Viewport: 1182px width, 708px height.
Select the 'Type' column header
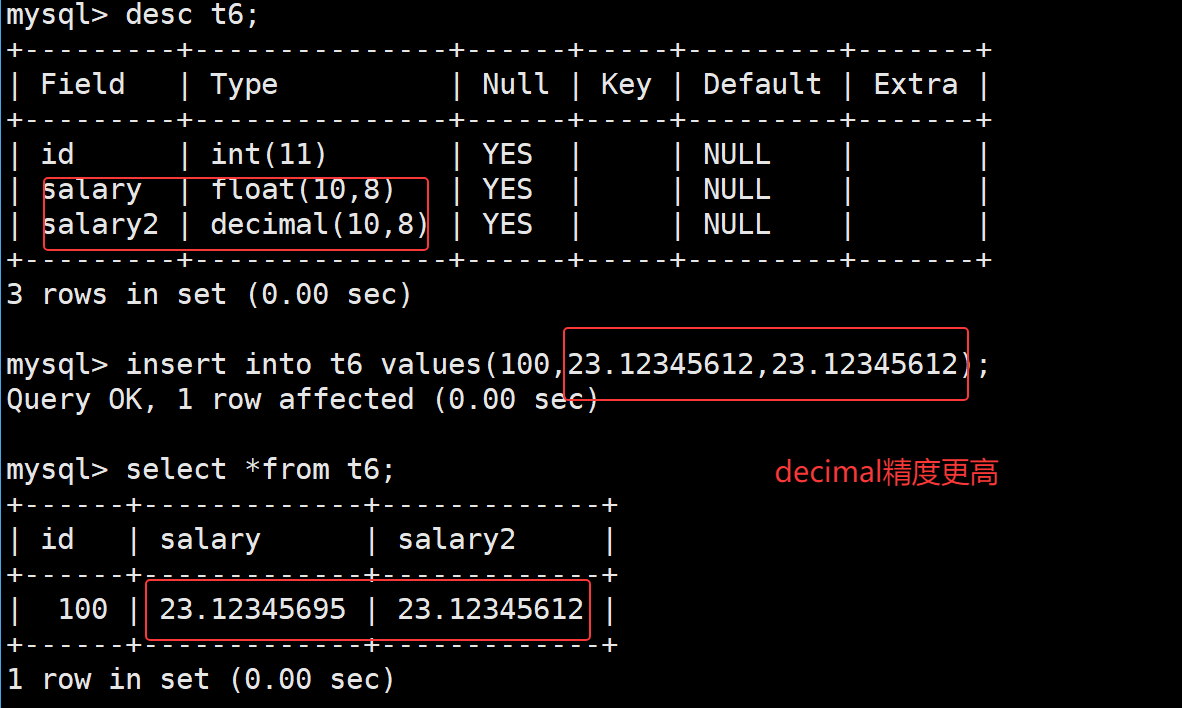(x=243, y=85)
